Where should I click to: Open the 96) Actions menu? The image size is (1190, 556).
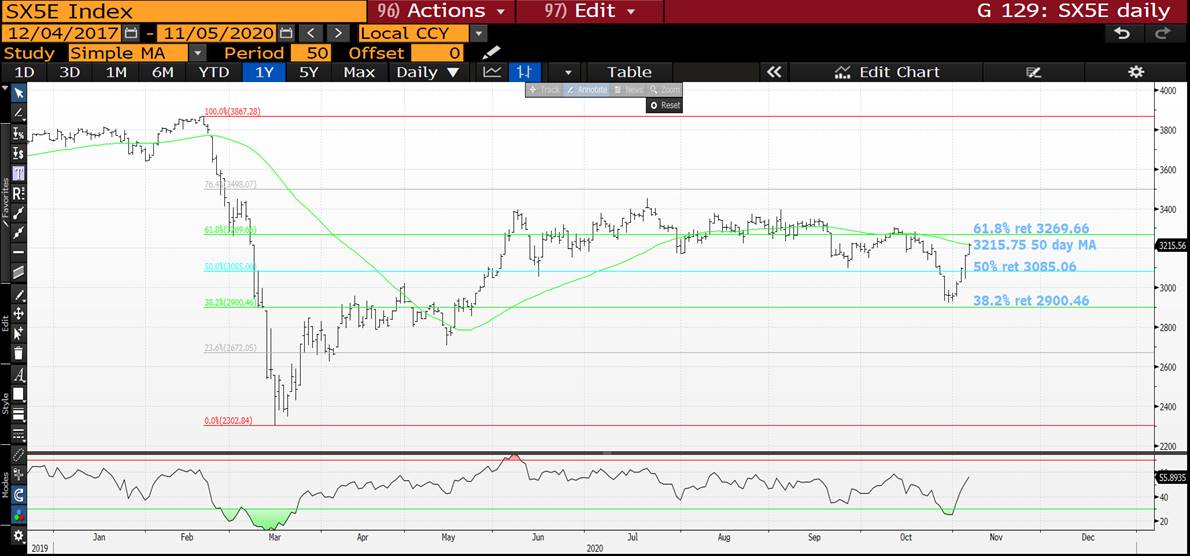(442, 11)
